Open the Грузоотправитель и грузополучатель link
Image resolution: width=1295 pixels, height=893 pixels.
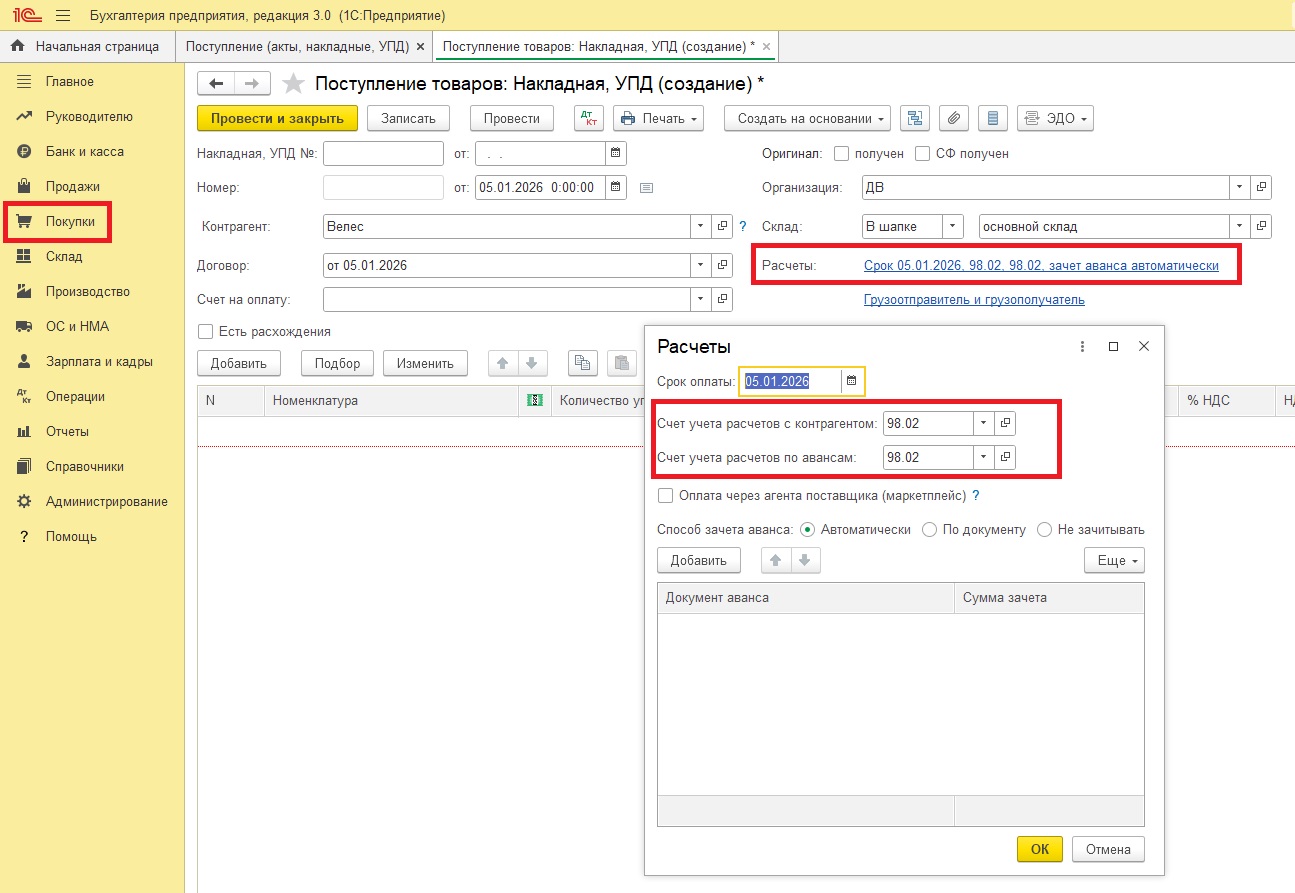click(974, 300)
